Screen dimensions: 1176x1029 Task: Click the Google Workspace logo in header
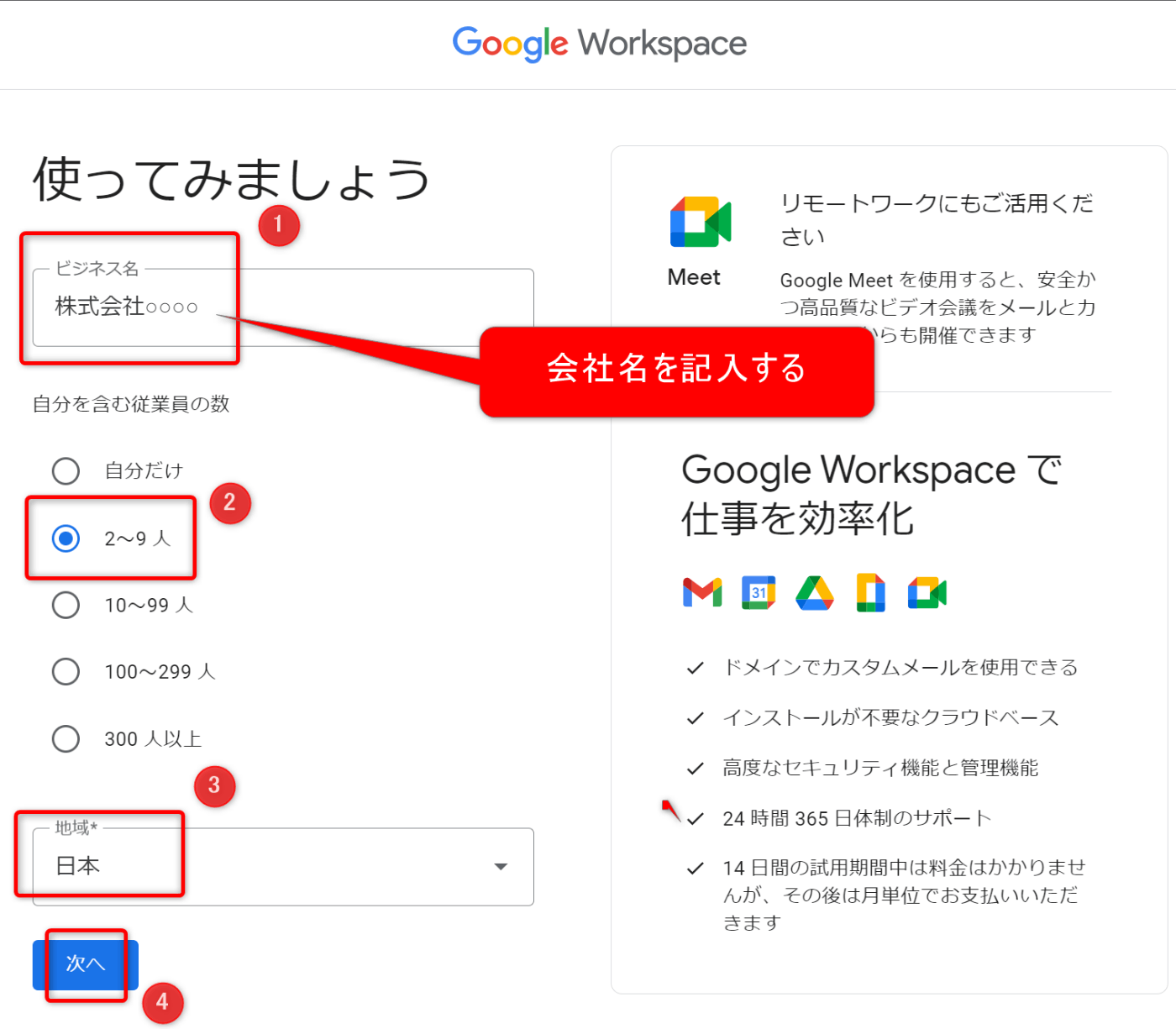click(599, 44)
